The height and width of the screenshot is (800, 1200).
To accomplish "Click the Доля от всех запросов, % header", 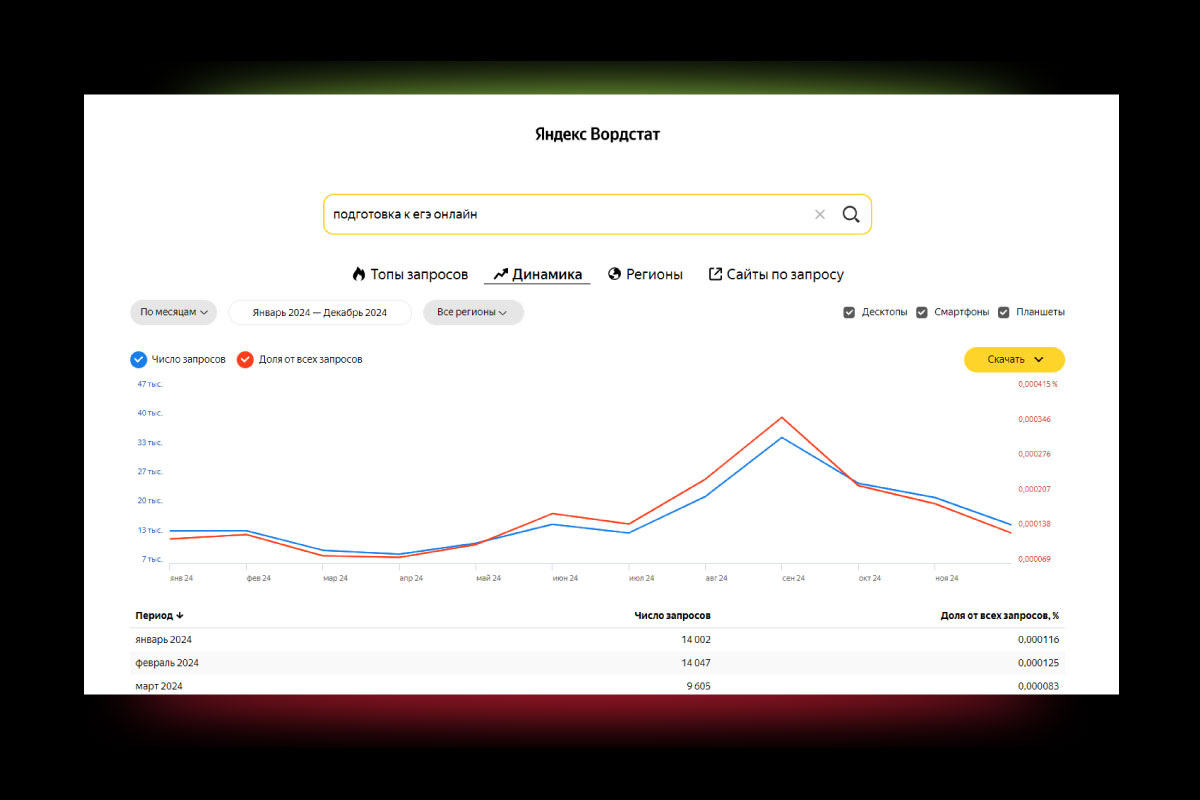I will click(x=1000, y=616).
